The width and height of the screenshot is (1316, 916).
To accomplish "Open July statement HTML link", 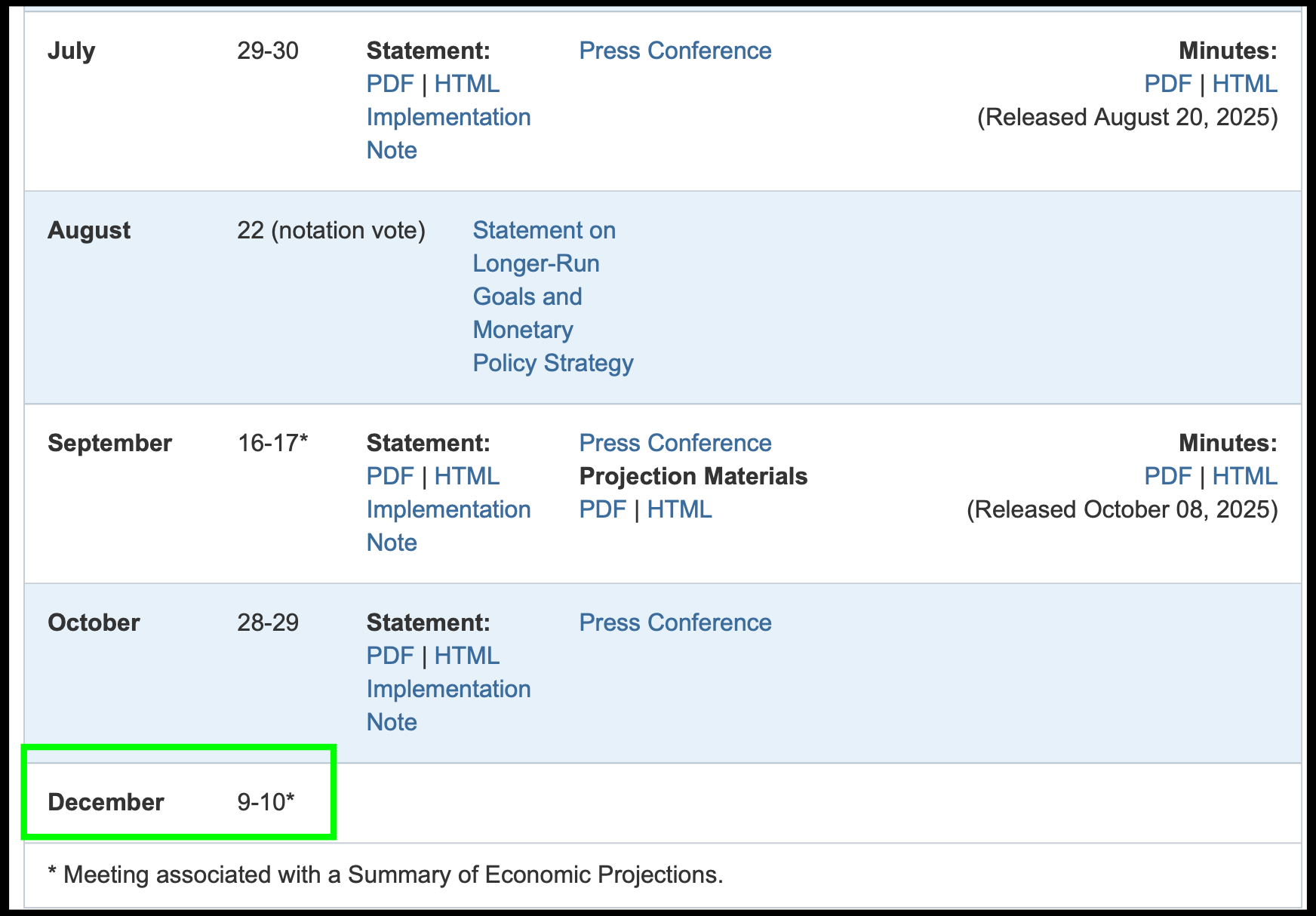I will click(467, 84).
